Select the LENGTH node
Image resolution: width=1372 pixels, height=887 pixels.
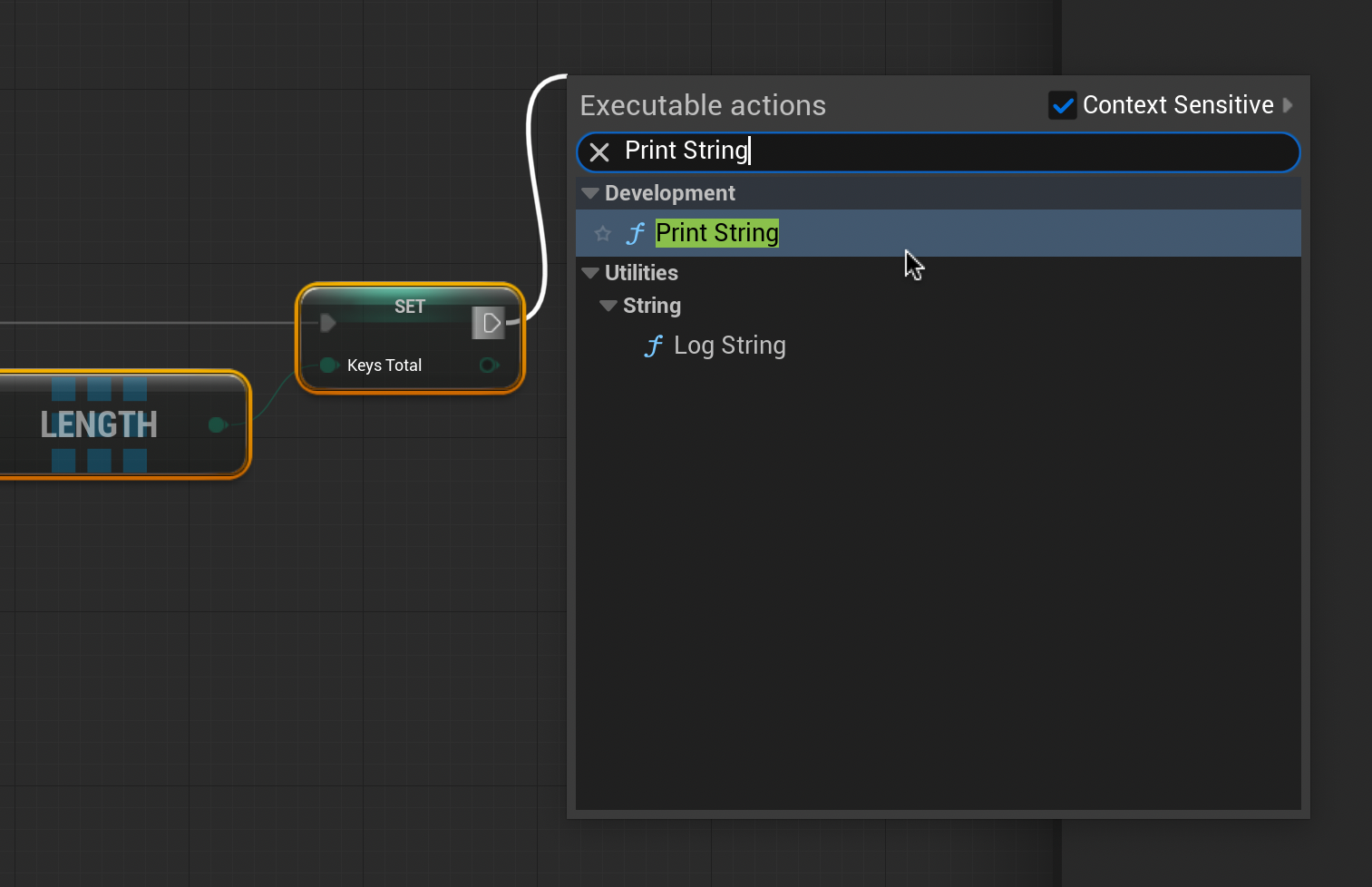pos(100,424)
